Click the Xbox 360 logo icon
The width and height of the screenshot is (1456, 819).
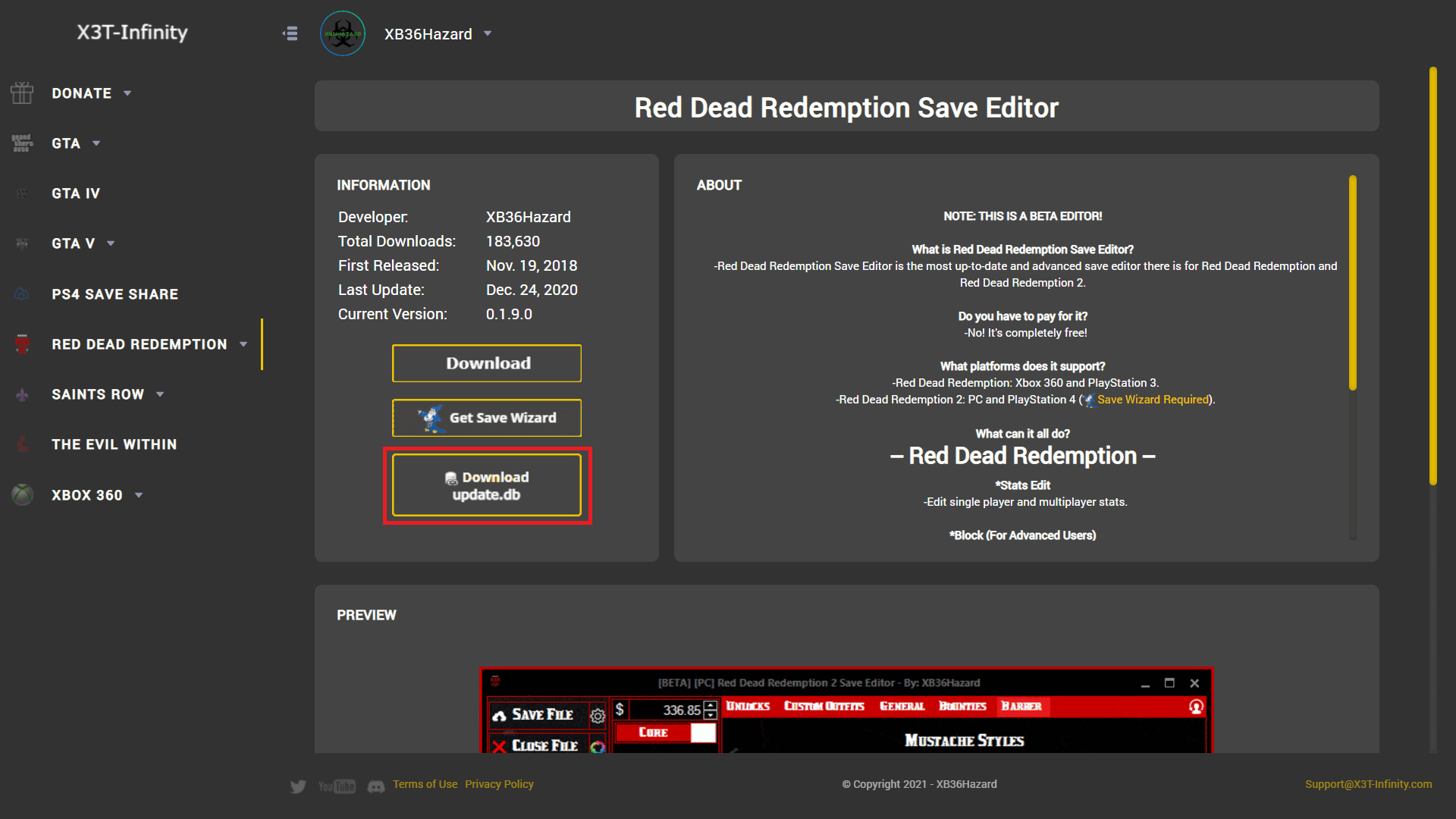point(22,495)
